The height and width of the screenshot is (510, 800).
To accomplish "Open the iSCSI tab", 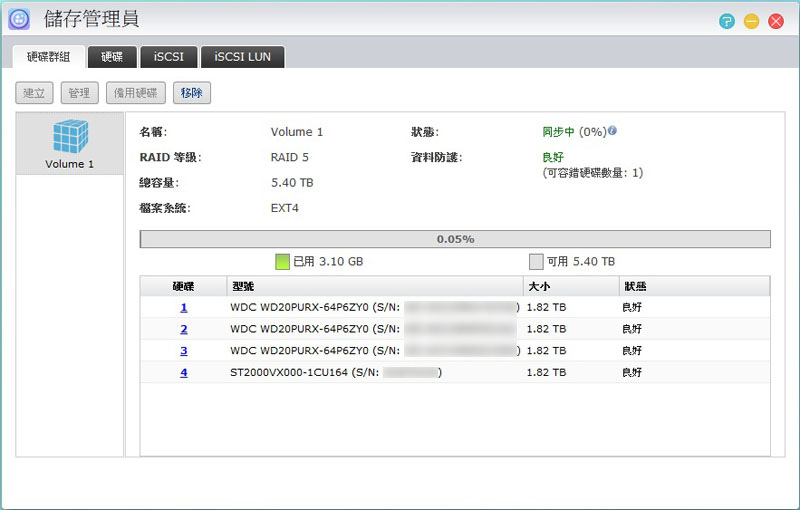I will (x=168, y=57).
